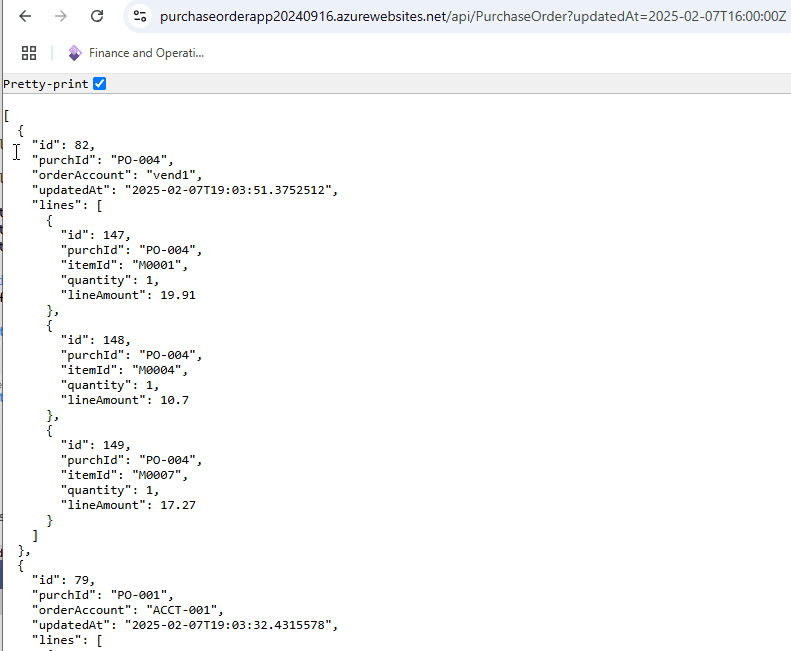Click the itemId value "M0007"
The height and width of the screenshot is (651, 791).
coord(157,475)
